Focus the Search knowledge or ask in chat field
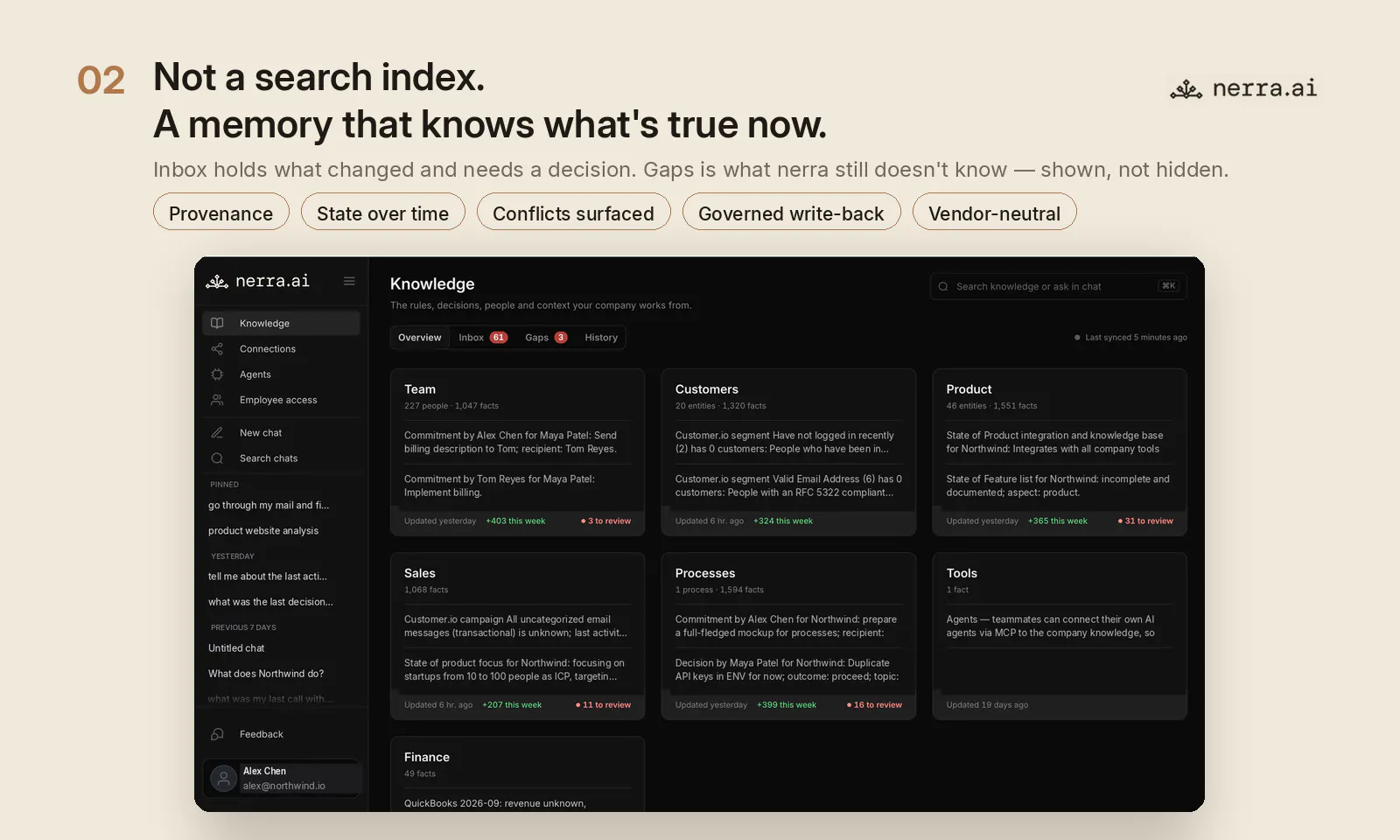 1058,286
